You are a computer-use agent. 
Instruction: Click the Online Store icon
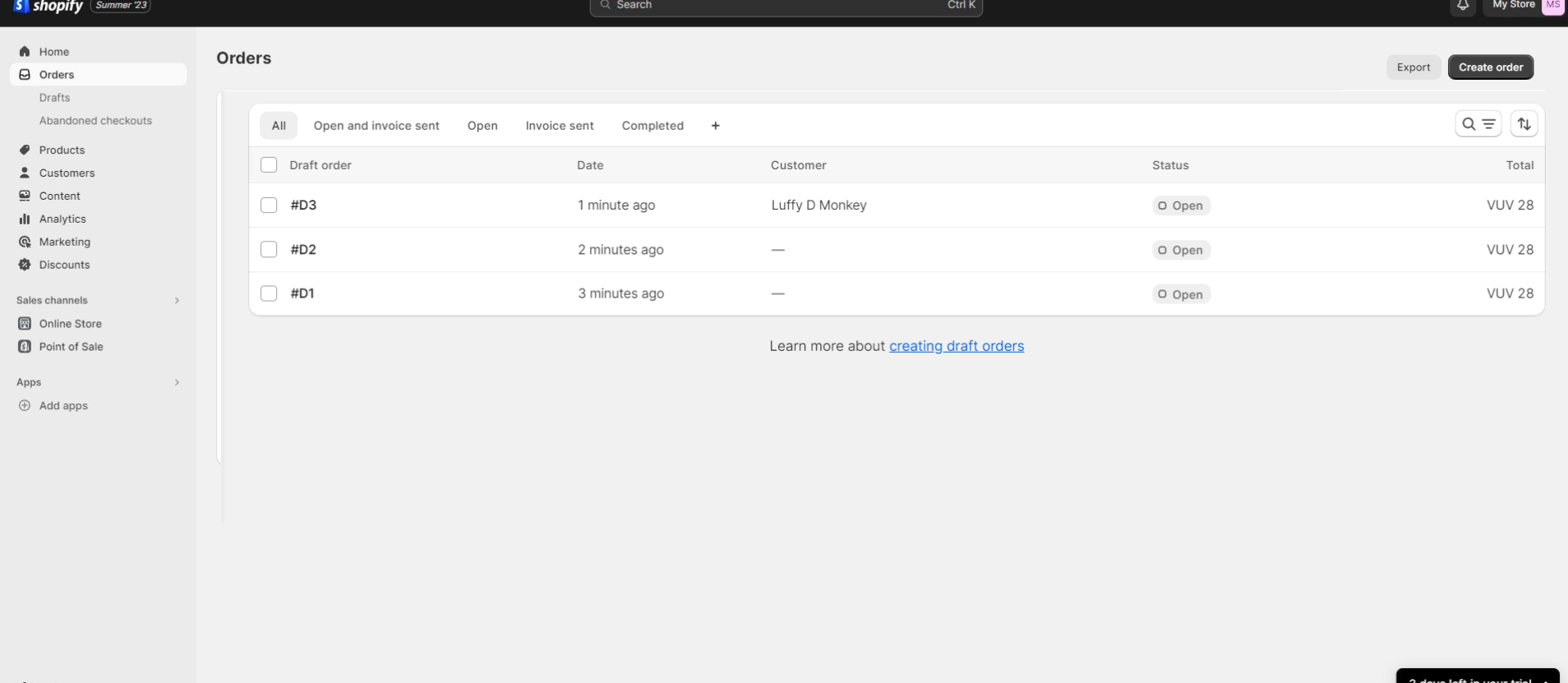[25, 323]
